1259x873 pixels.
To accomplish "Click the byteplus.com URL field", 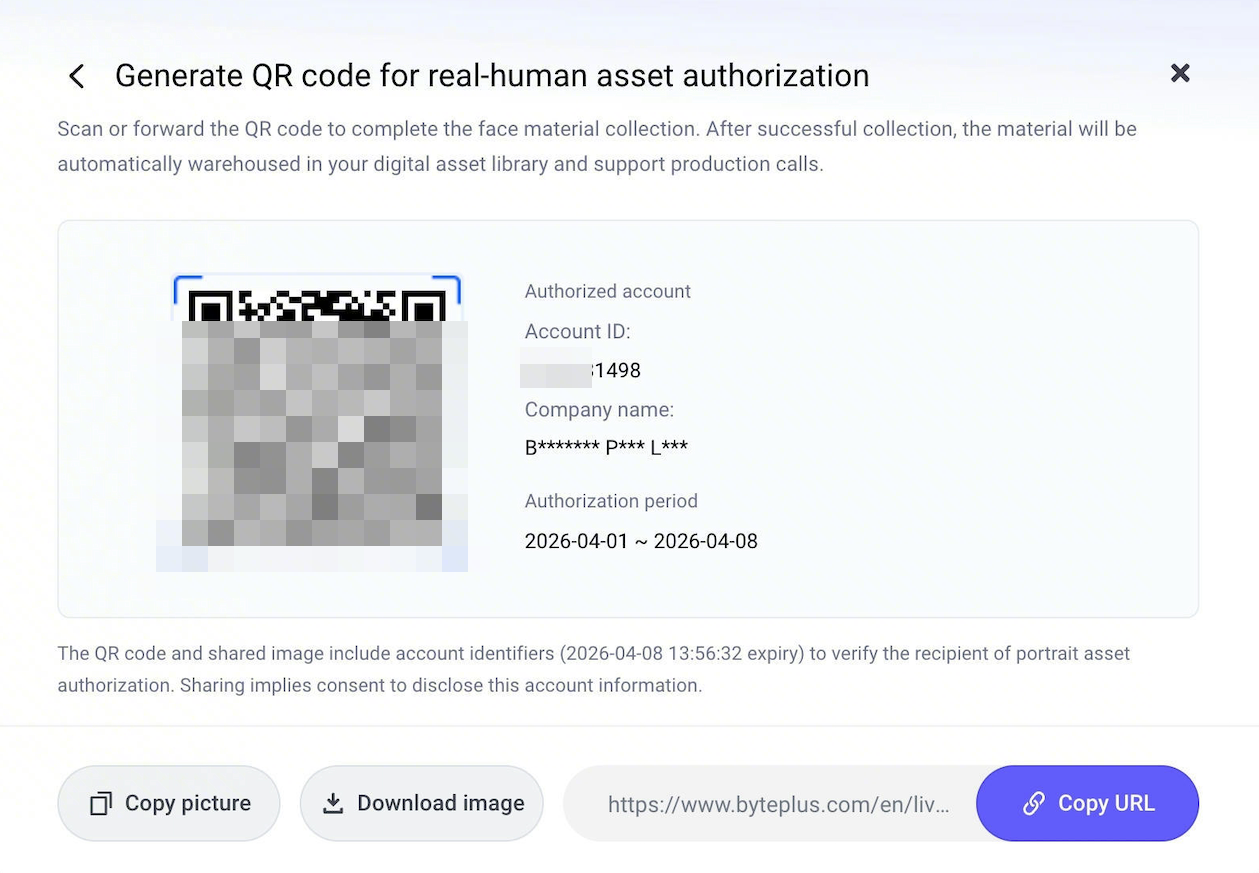I will pyautogui.click(x=778, y=804).
